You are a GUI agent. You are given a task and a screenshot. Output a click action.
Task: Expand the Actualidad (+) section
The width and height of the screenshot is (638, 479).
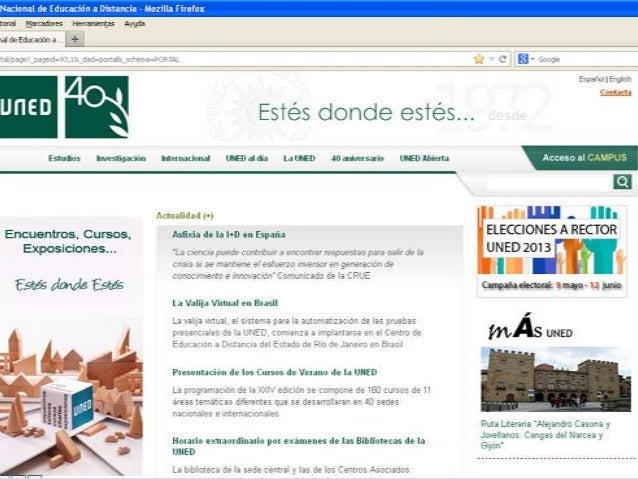tap(185, 216)
